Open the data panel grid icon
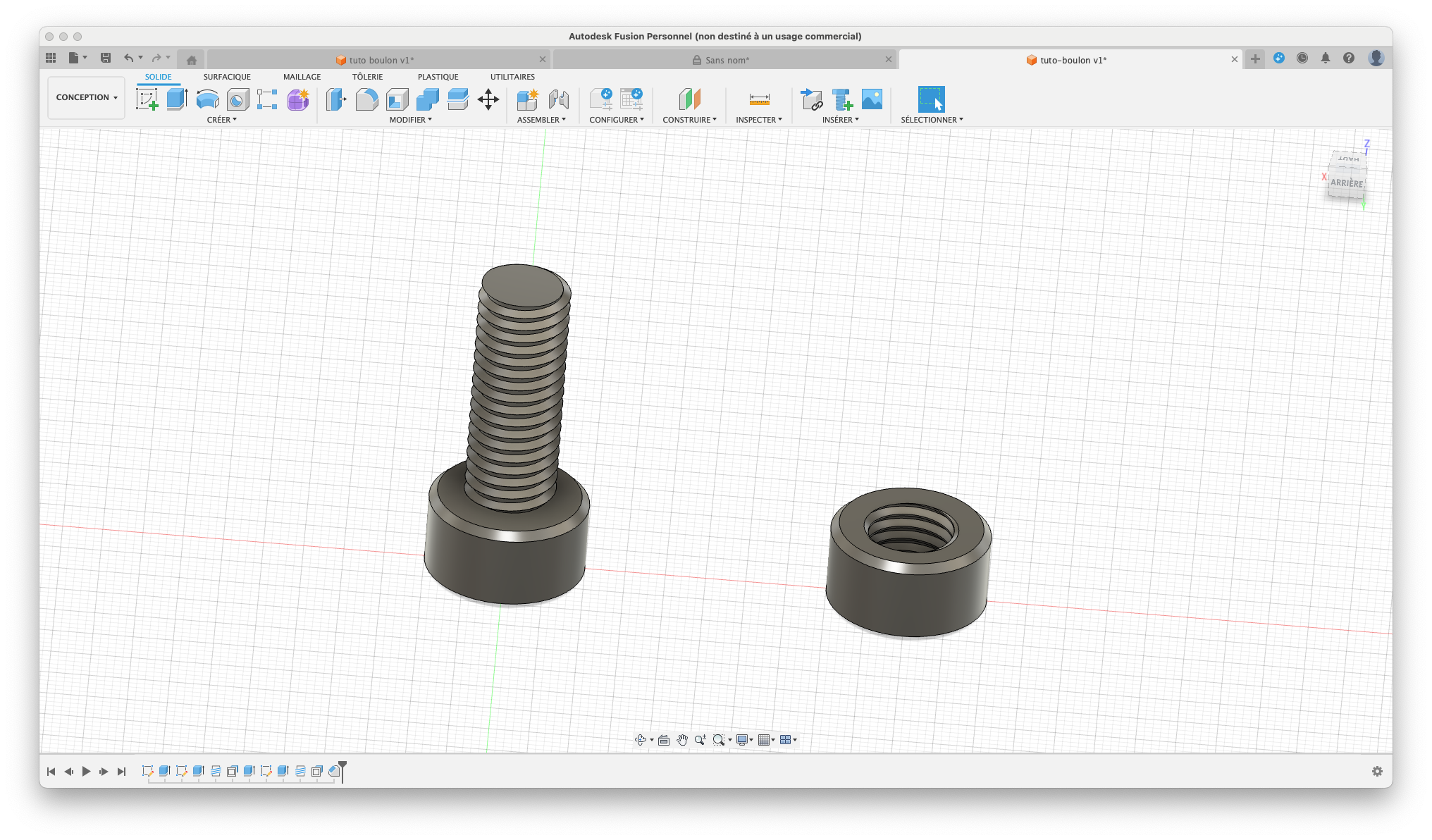The width and height of the screenshot is (1432, 840). click(51, 58)
